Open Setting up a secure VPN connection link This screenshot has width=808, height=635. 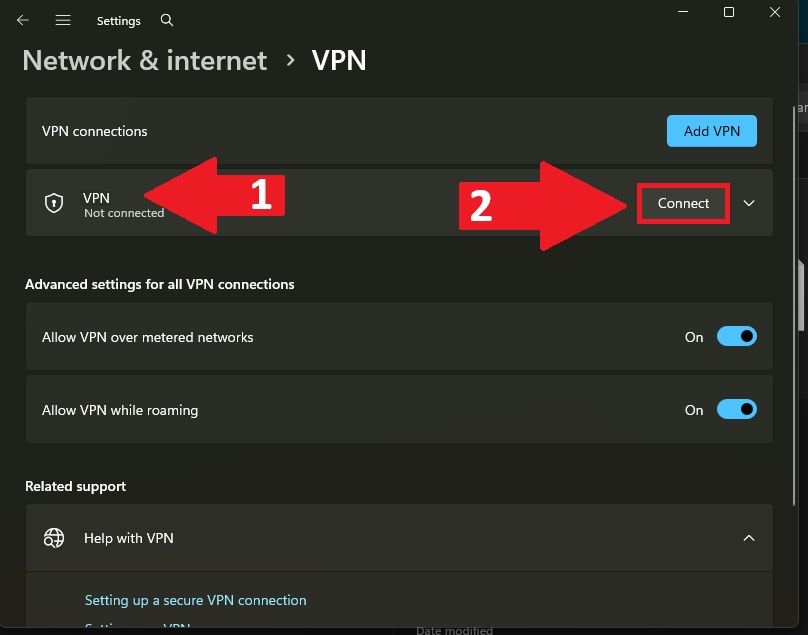click(x=195, y=600)
